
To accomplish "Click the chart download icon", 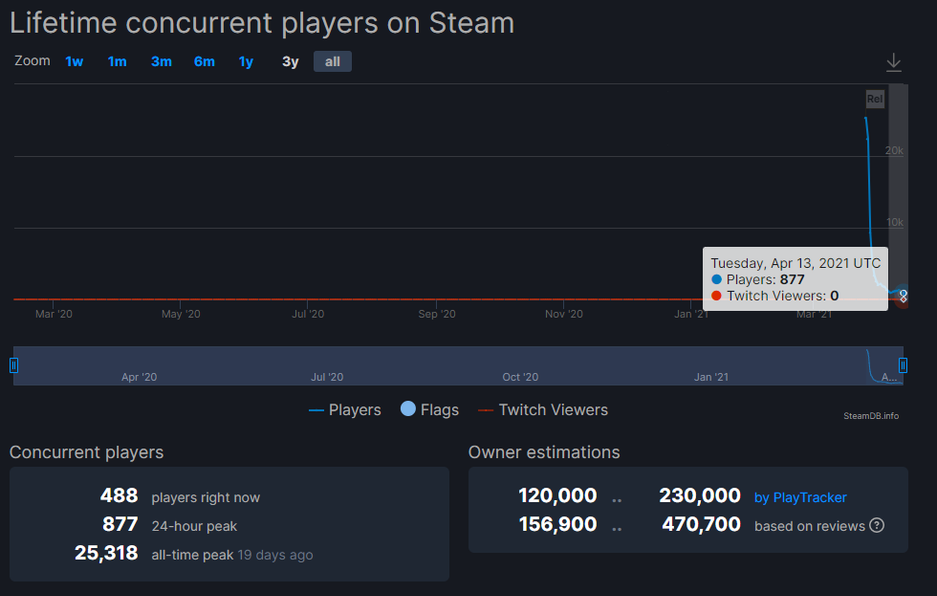I will point(893,63).
